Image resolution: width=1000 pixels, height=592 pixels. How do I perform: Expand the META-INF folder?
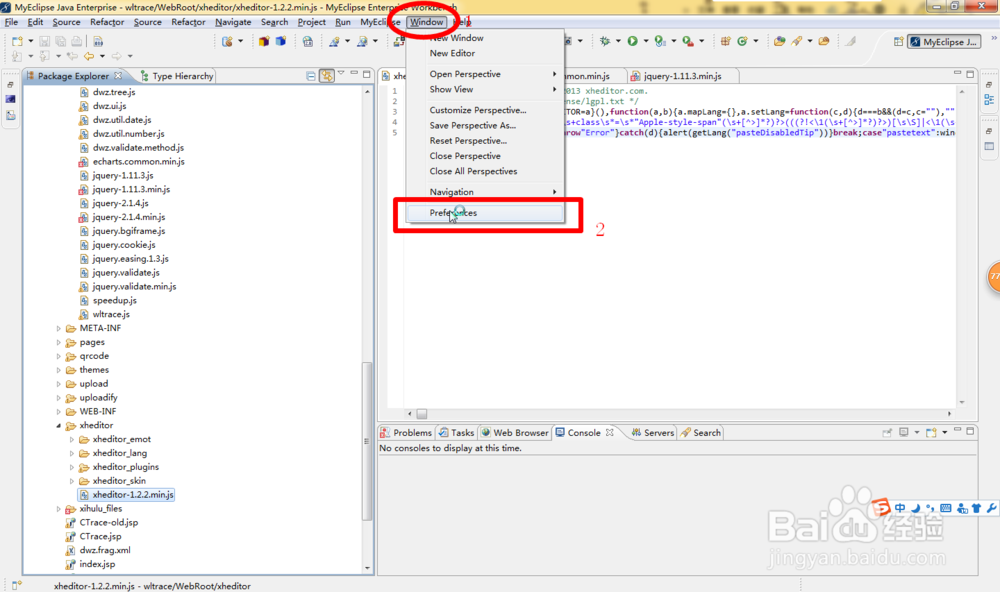[59, 329]
